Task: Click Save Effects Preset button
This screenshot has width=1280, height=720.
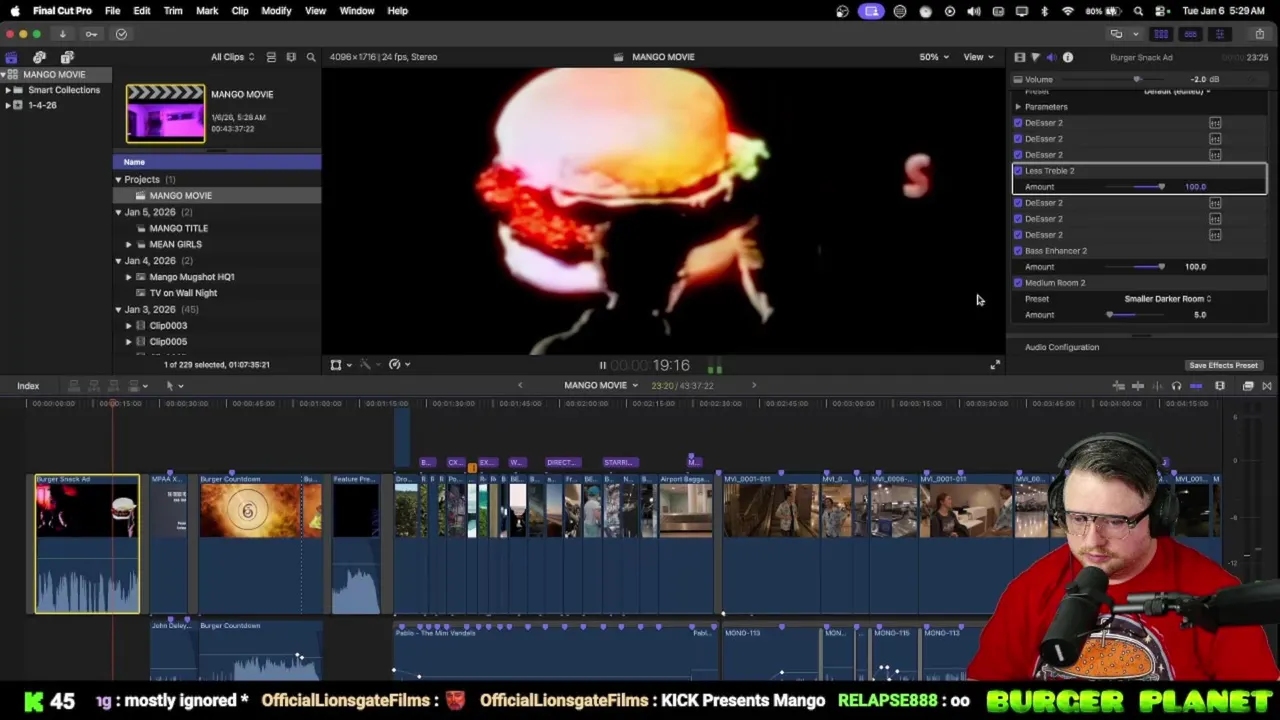Action: click(1223, 366)
